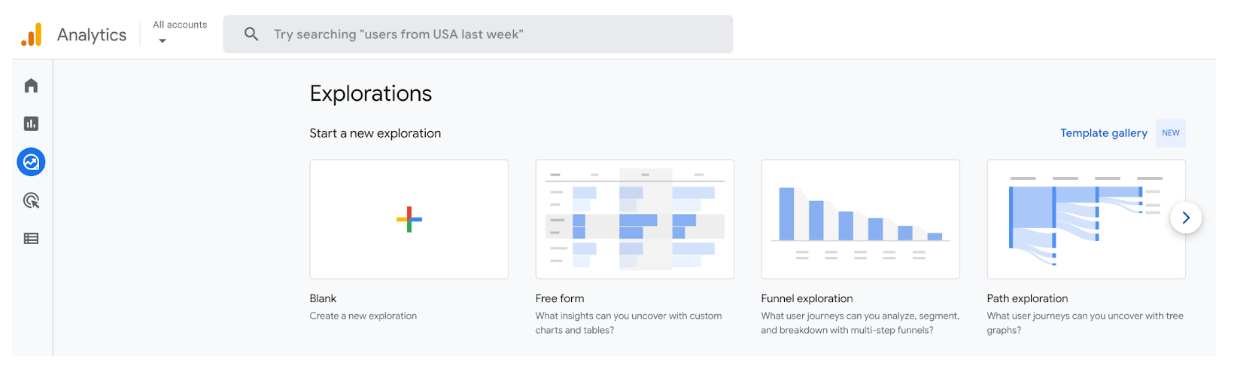The image size is (1234, 372).
Task: Open the Configure table icon
Action: (31, 239)
